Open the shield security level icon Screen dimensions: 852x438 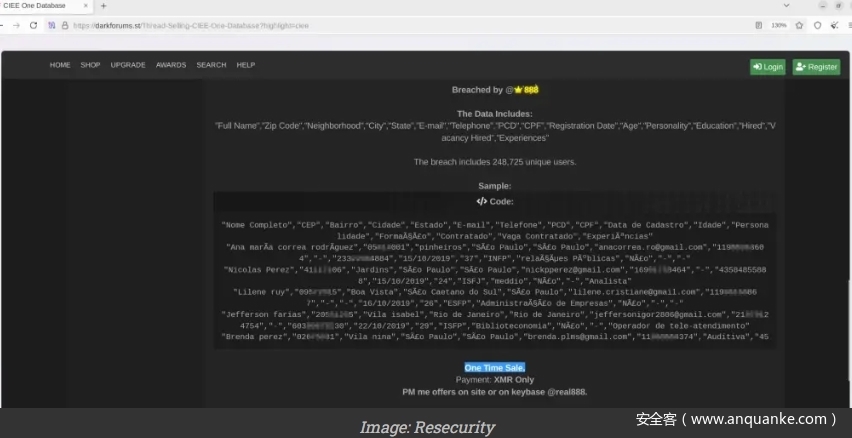coord(817,25)
